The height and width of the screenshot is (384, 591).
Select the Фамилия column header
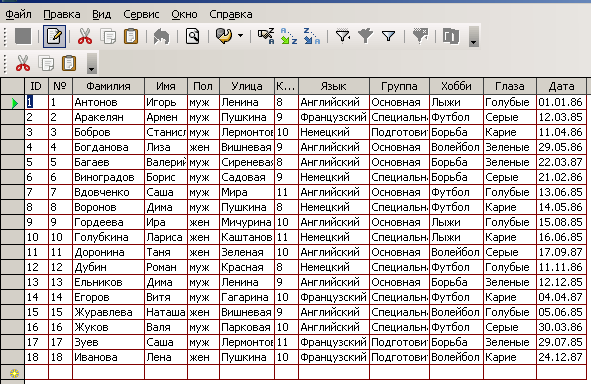[108, 86]
